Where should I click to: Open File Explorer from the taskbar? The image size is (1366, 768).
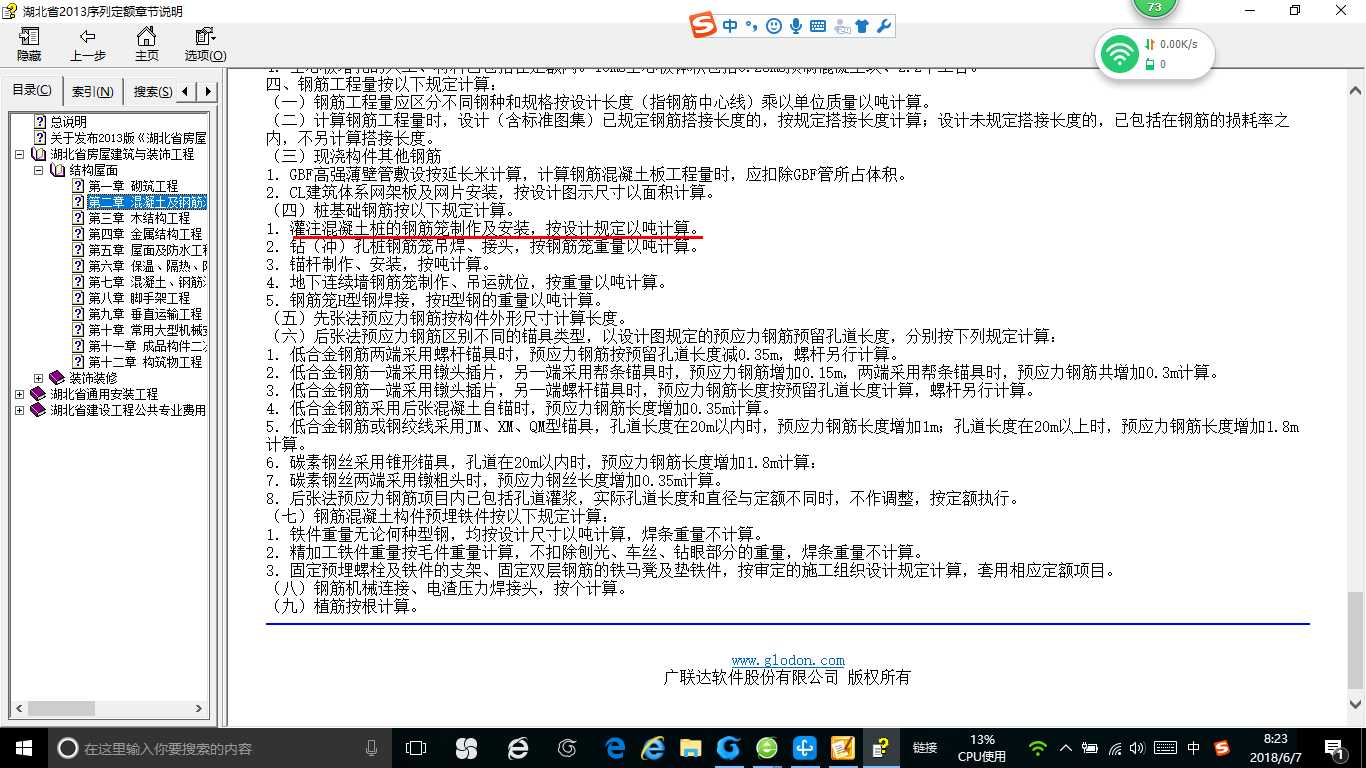click(x=691, y=748)
